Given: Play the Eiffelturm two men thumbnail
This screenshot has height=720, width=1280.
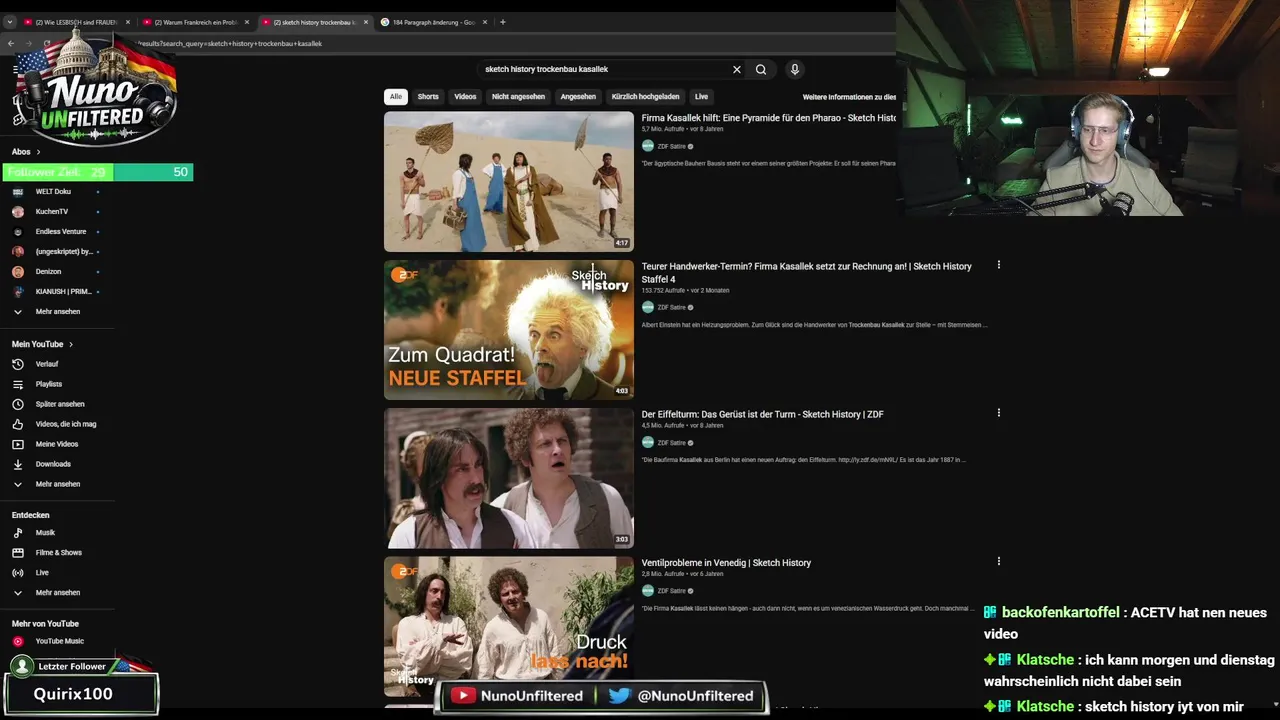Looking at the screenshot, I should tap(508, 478).
